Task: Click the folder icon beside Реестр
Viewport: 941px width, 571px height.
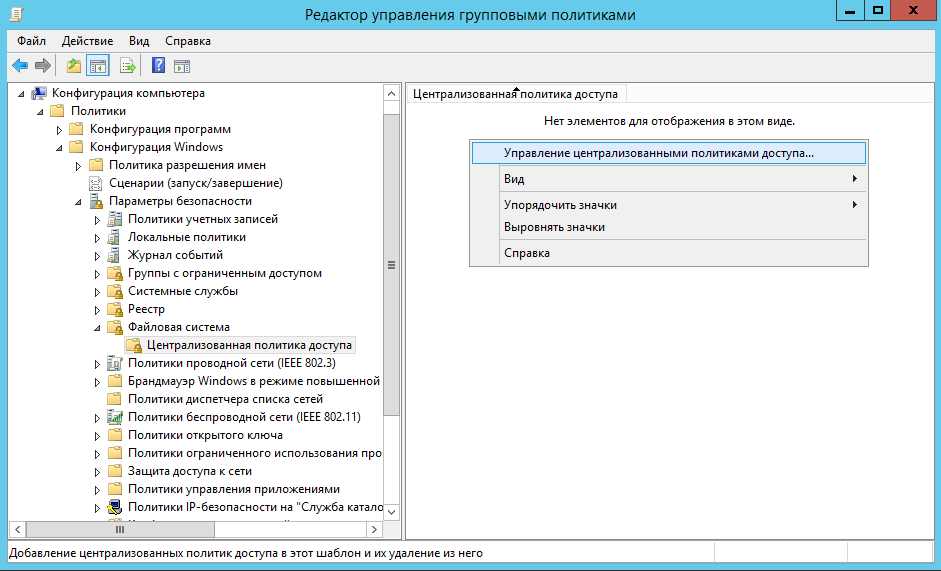Action: [115, 310]
